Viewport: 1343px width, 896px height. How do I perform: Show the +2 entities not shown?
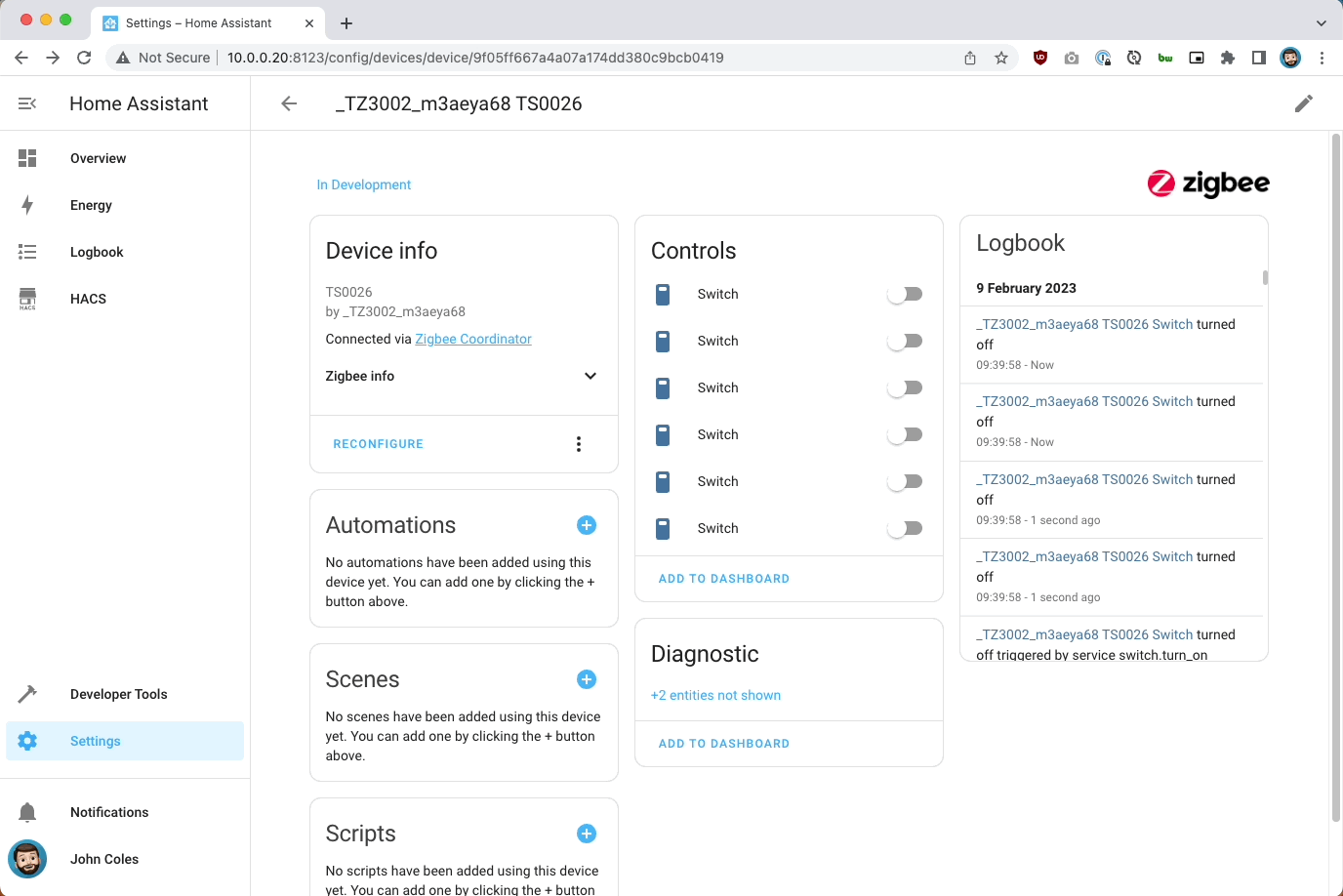click(x=715, y=695)
